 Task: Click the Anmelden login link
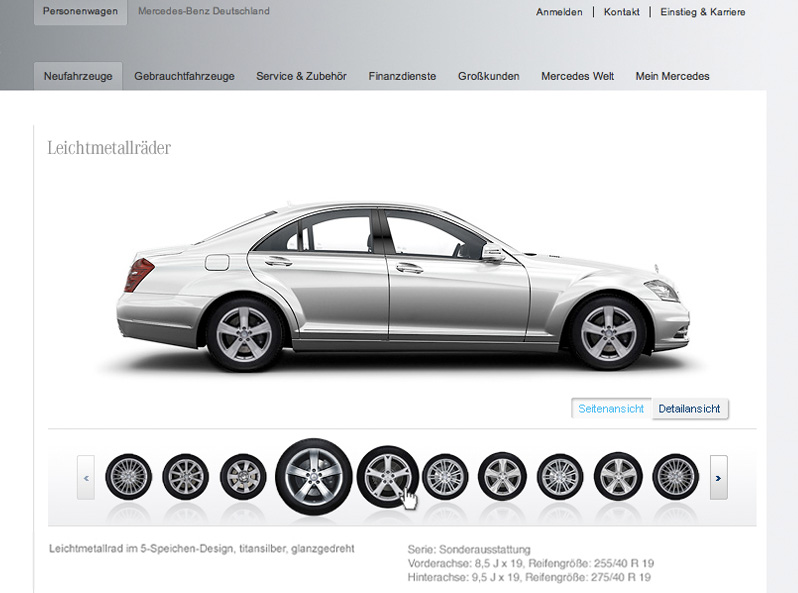559,13
